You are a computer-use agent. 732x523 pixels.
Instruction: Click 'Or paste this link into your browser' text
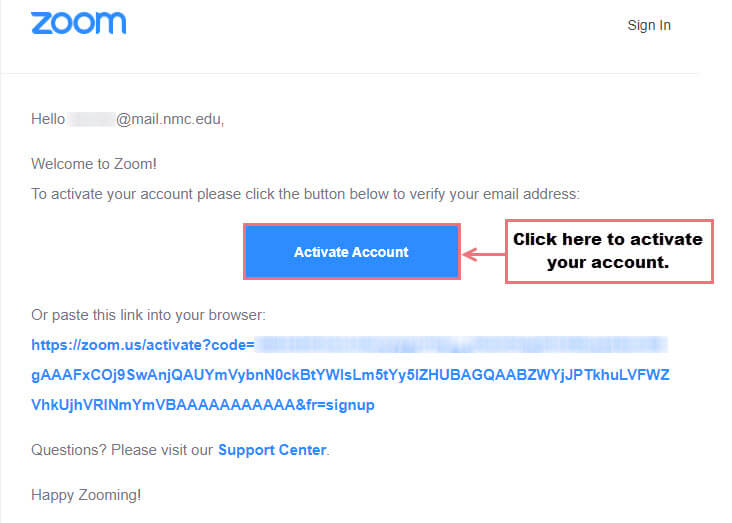[148, 315]
